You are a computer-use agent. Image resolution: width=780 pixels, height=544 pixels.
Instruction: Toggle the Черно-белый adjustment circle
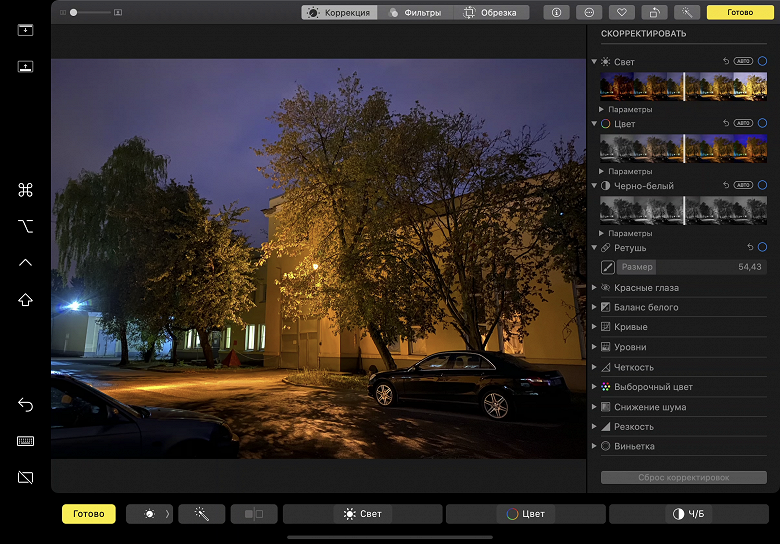(x=762, y=185)
